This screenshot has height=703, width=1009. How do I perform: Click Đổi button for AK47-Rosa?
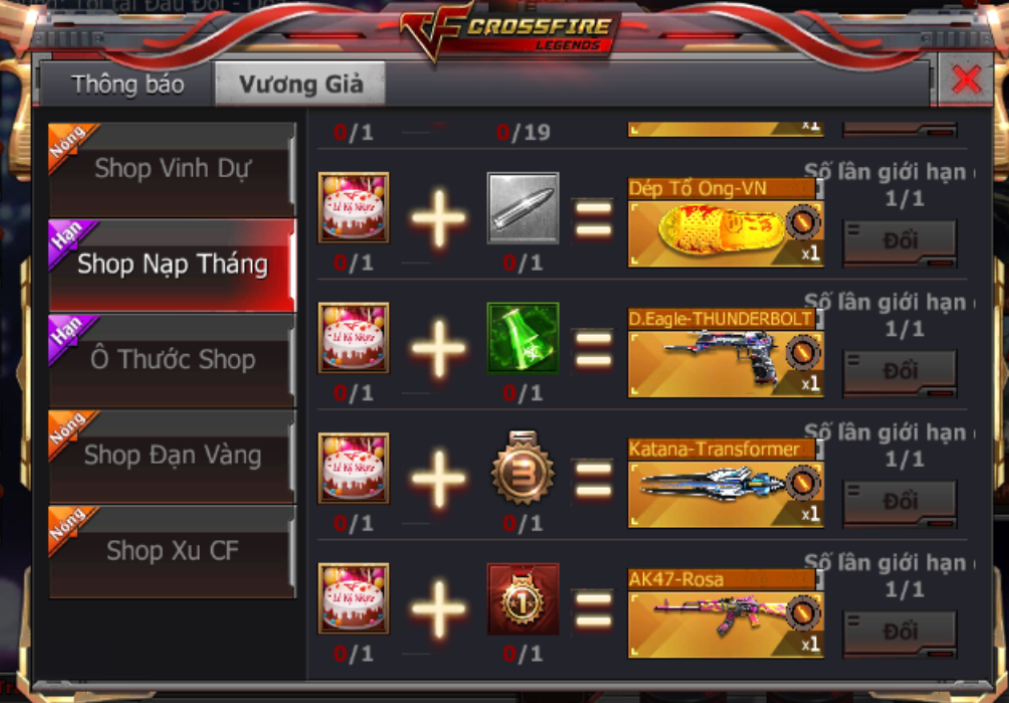tap(900, 633)
